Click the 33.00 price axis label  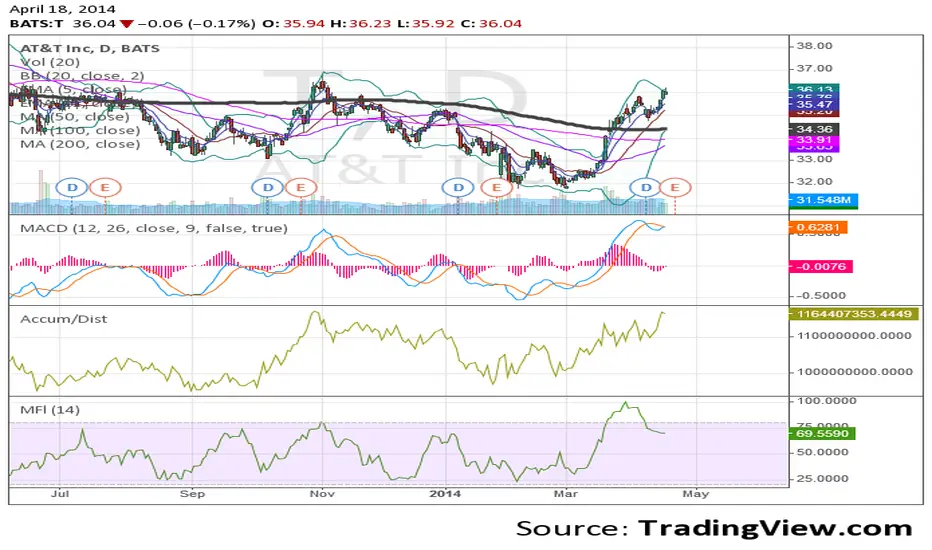814,159
